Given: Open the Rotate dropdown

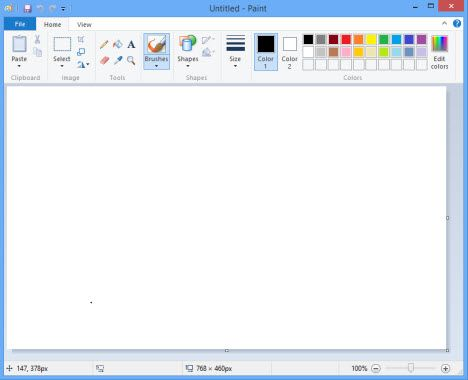Looking at the screenshot, I should [x=83, y=64].
